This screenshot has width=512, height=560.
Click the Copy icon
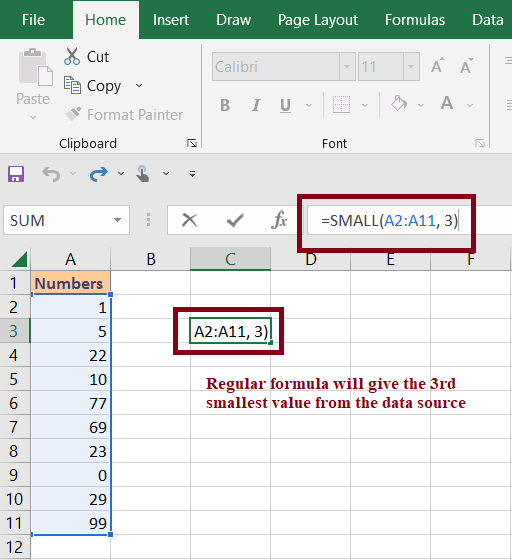click(x=72, y=85)
